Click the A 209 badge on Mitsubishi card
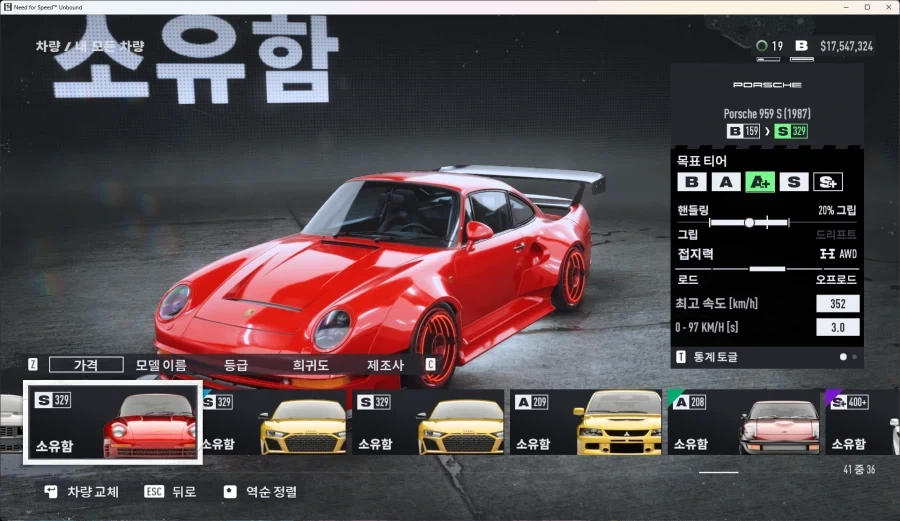 tap(532, 402)
